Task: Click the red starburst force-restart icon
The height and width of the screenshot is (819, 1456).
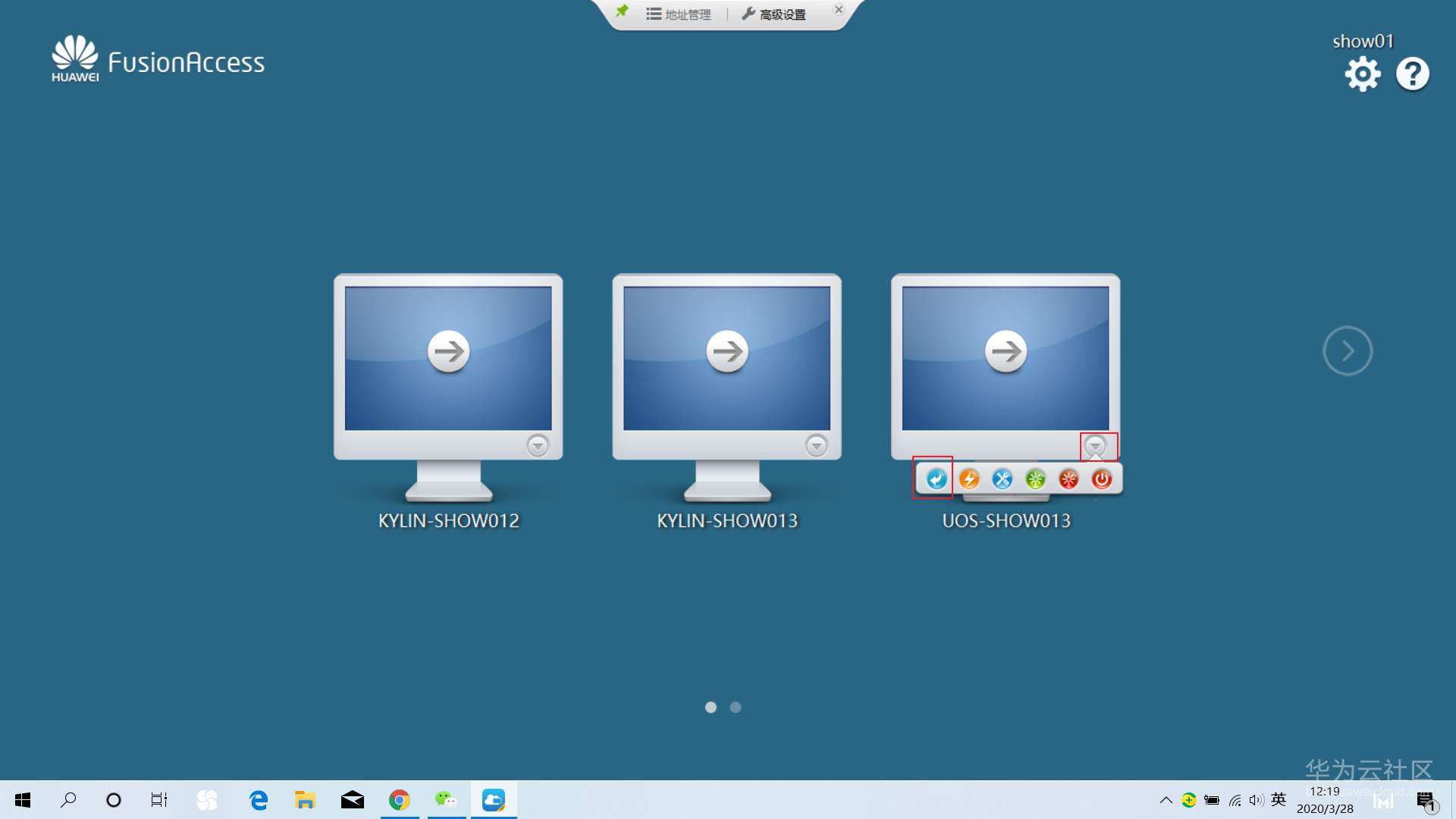Action: [1068, 479]
